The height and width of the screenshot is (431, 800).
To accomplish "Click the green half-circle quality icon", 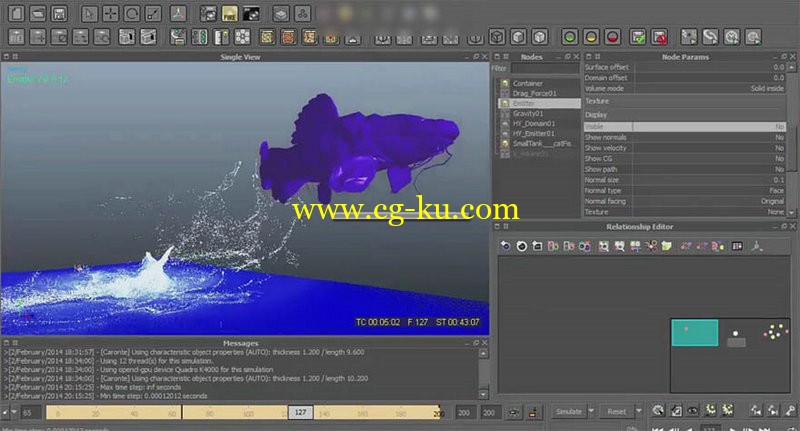I will [x=569, y=37].
